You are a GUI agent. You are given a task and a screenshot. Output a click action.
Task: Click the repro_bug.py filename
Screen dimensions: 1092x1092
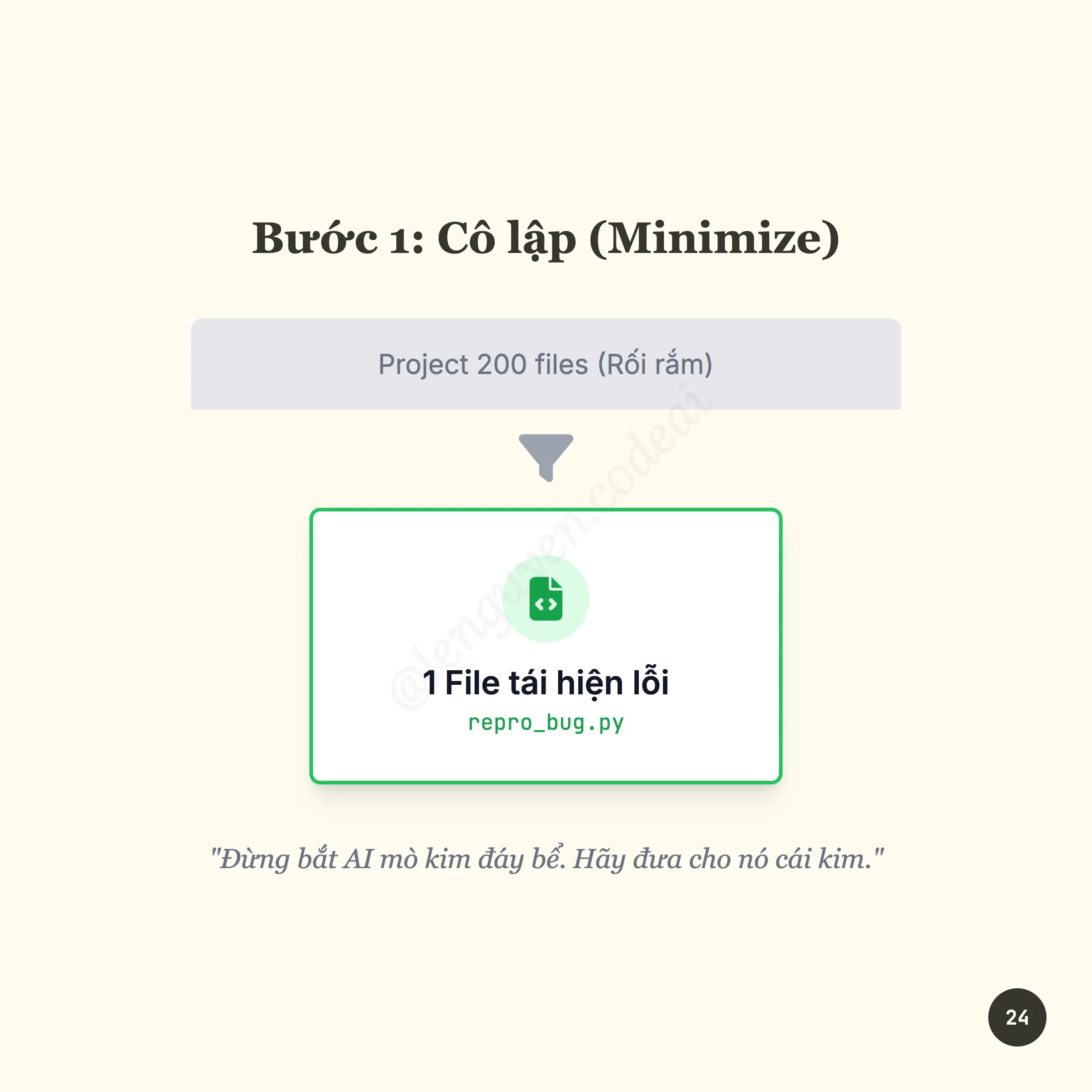[546, 723]
